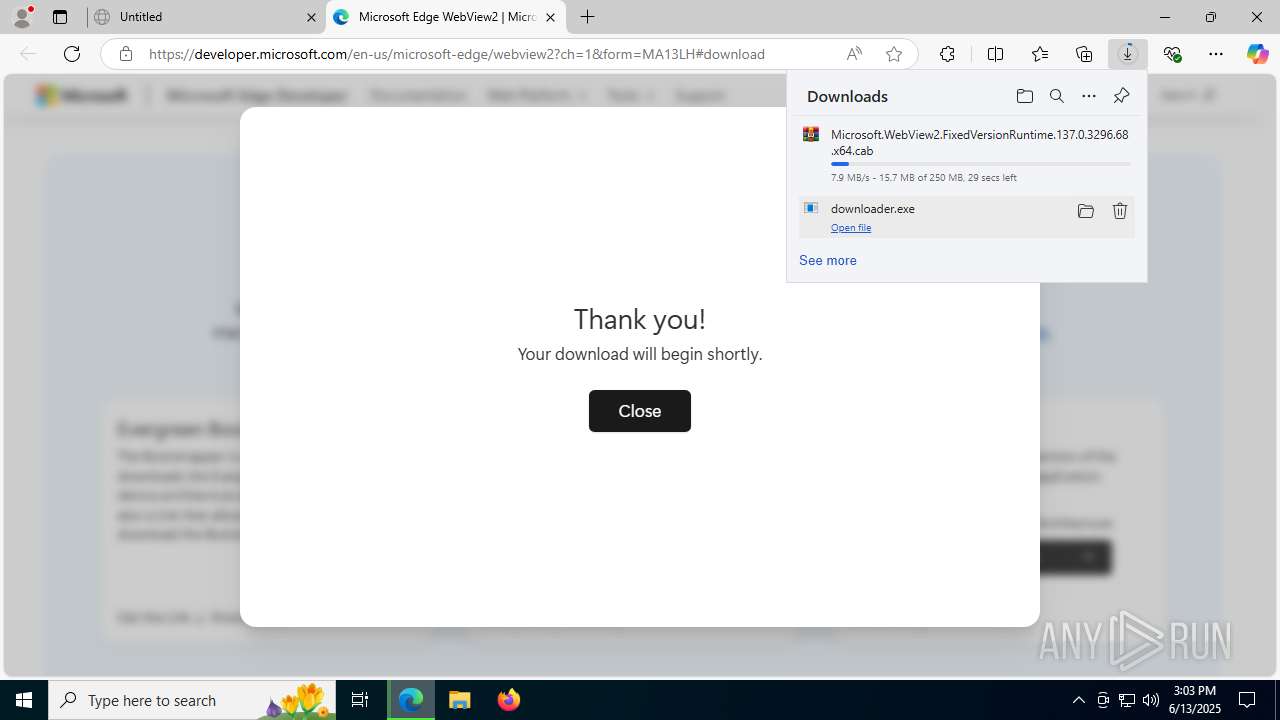The image size is (1280, 720).
Task: Open the notification center icon
Action: pos(1248,700)
